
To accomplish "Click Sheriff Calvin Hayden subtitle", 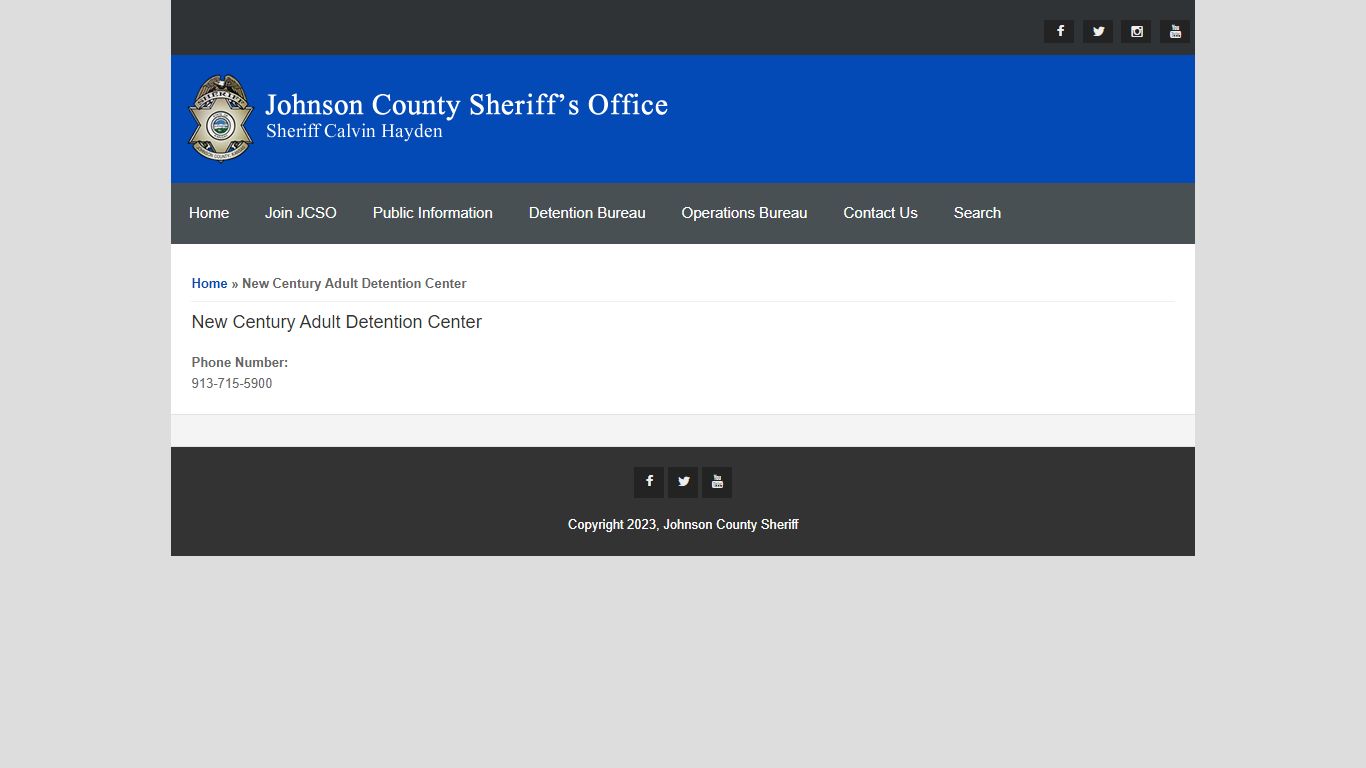I will tap(354, 131).
